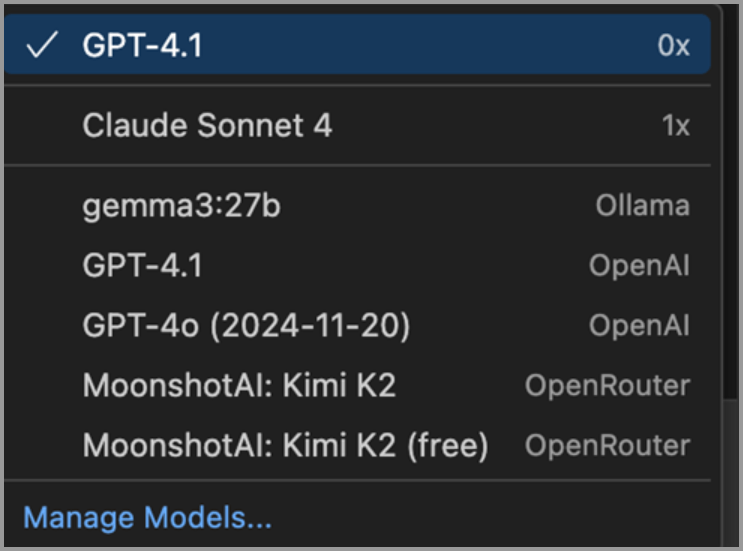
Task: Pick the GPT-4.1 entry from OpenAI
Action: tap(143, 265)
